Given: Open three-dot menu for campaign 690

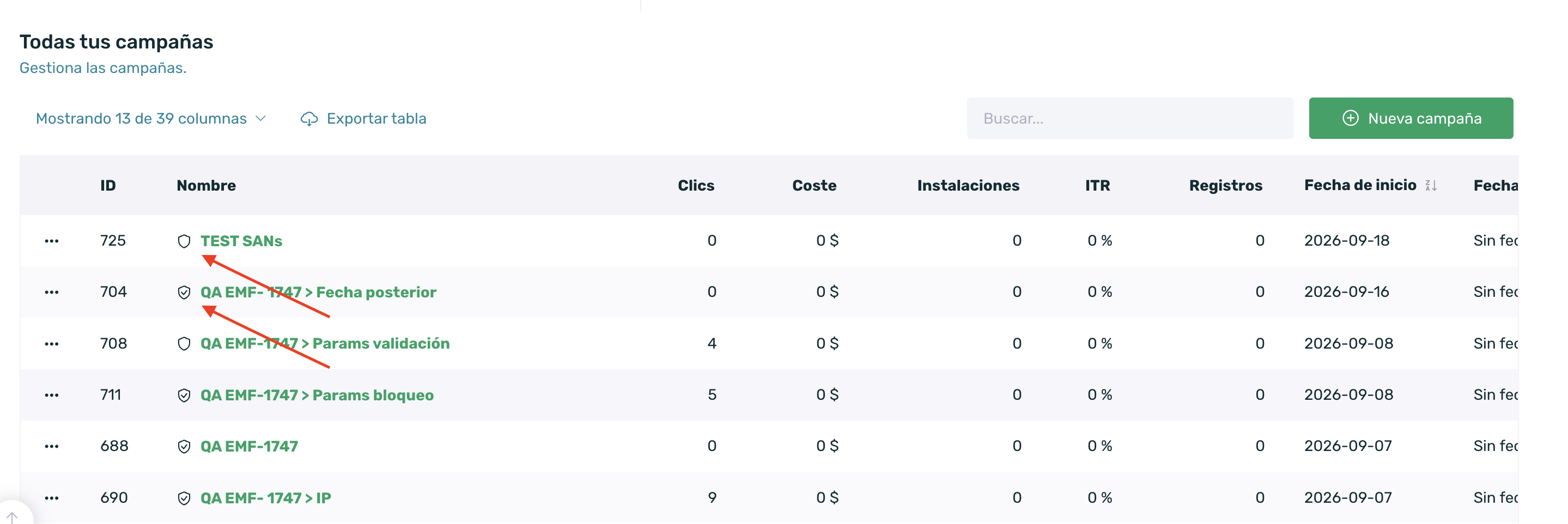Looking at the screenshot, I should [x=52, y=498].
